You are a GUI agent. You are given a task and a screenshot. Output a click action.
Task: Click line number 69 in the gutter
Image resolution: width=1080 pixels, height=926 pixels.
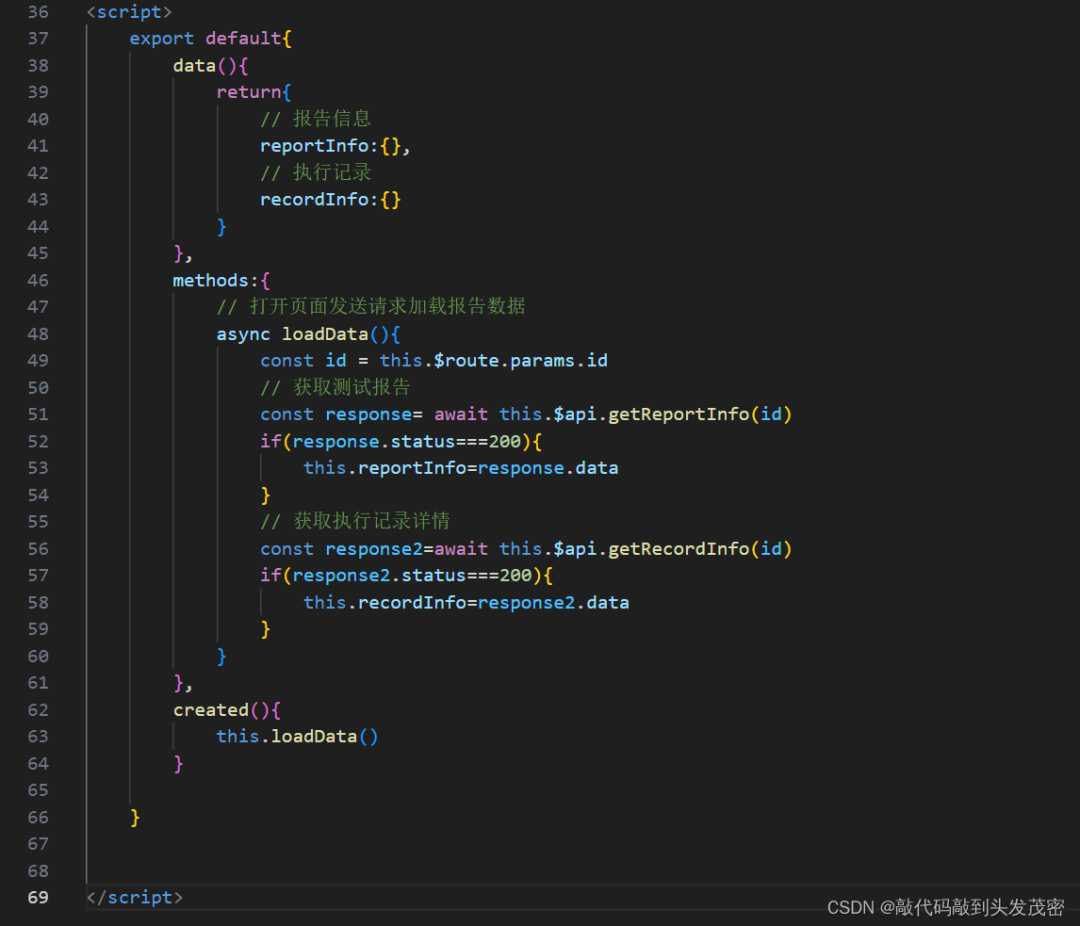click(x=38, y=897)
